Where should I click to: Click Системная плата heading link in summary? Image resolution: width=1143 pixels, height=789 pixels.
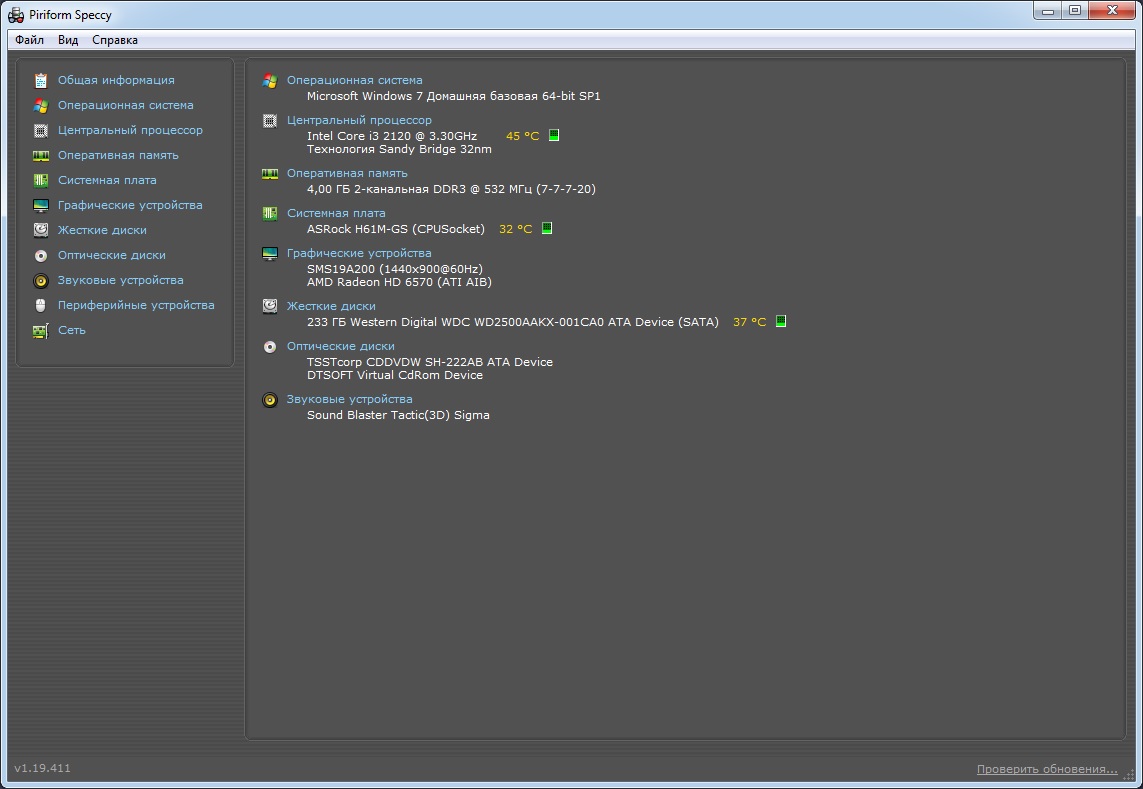click(x=336, y=213)
